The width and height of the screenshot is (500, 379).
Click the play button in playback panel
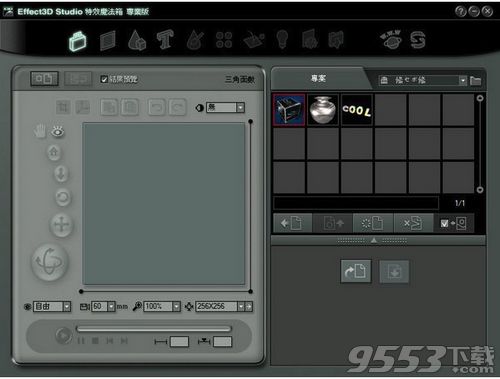click(x=63, y=336)
